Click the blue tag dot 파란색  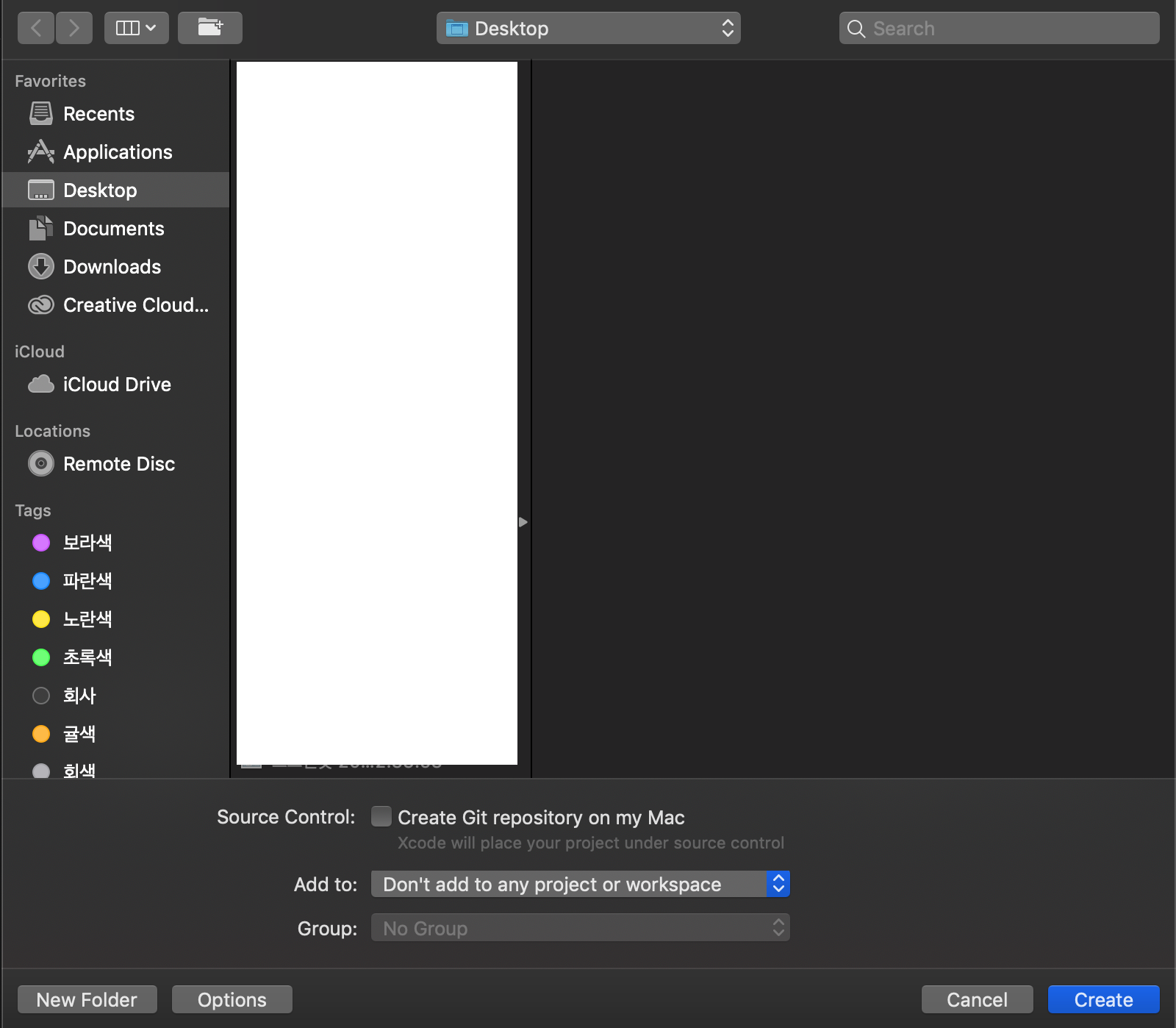(x=41, y=581)
